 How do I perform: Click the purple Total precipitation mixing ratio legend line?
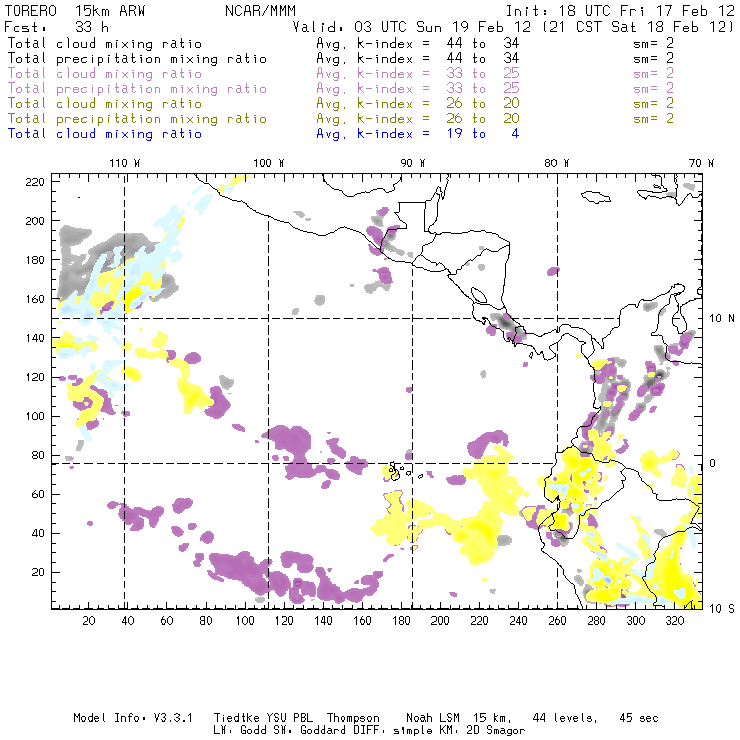click(x=137, y=89)
